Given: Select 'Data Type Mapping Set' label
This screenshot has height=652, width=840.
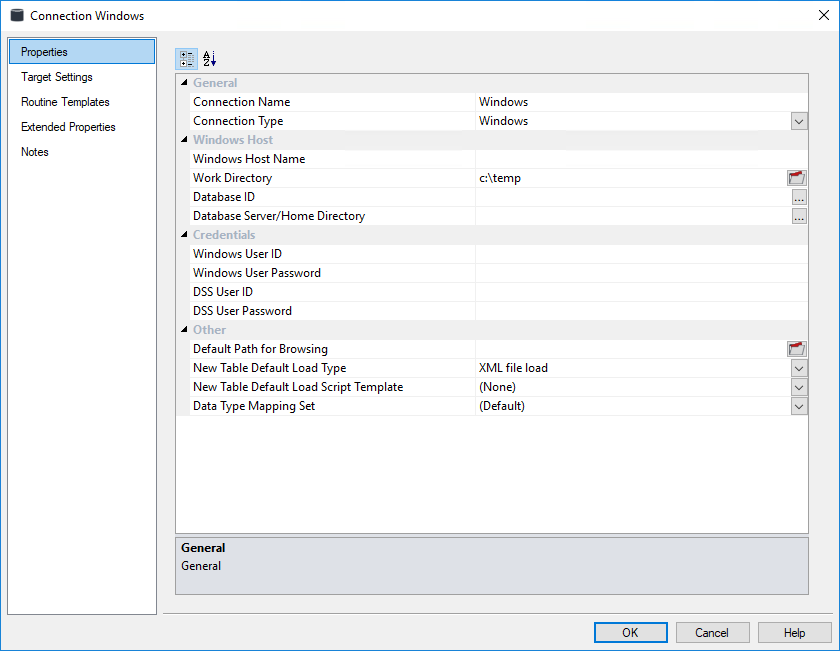Looking at the screenshot, I should pos(254,406).
